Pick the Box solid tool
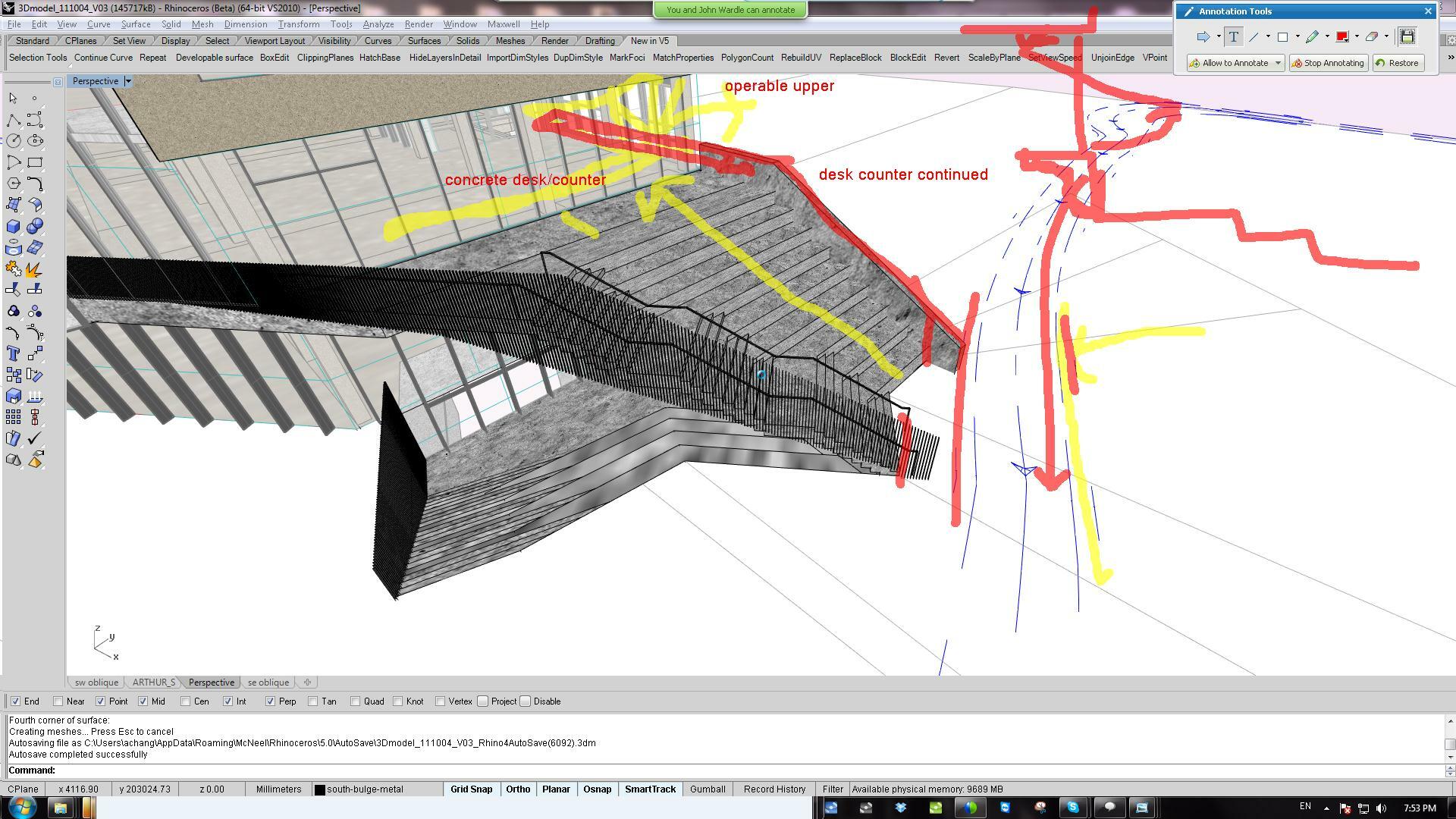 13,226
